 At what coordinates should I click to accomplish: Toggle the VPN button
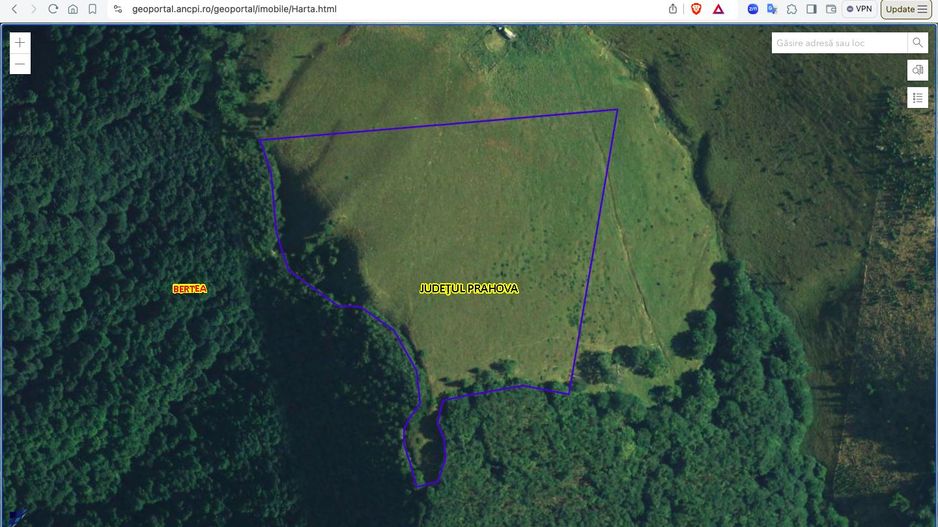pyautogui.click(x=859, y=9)
